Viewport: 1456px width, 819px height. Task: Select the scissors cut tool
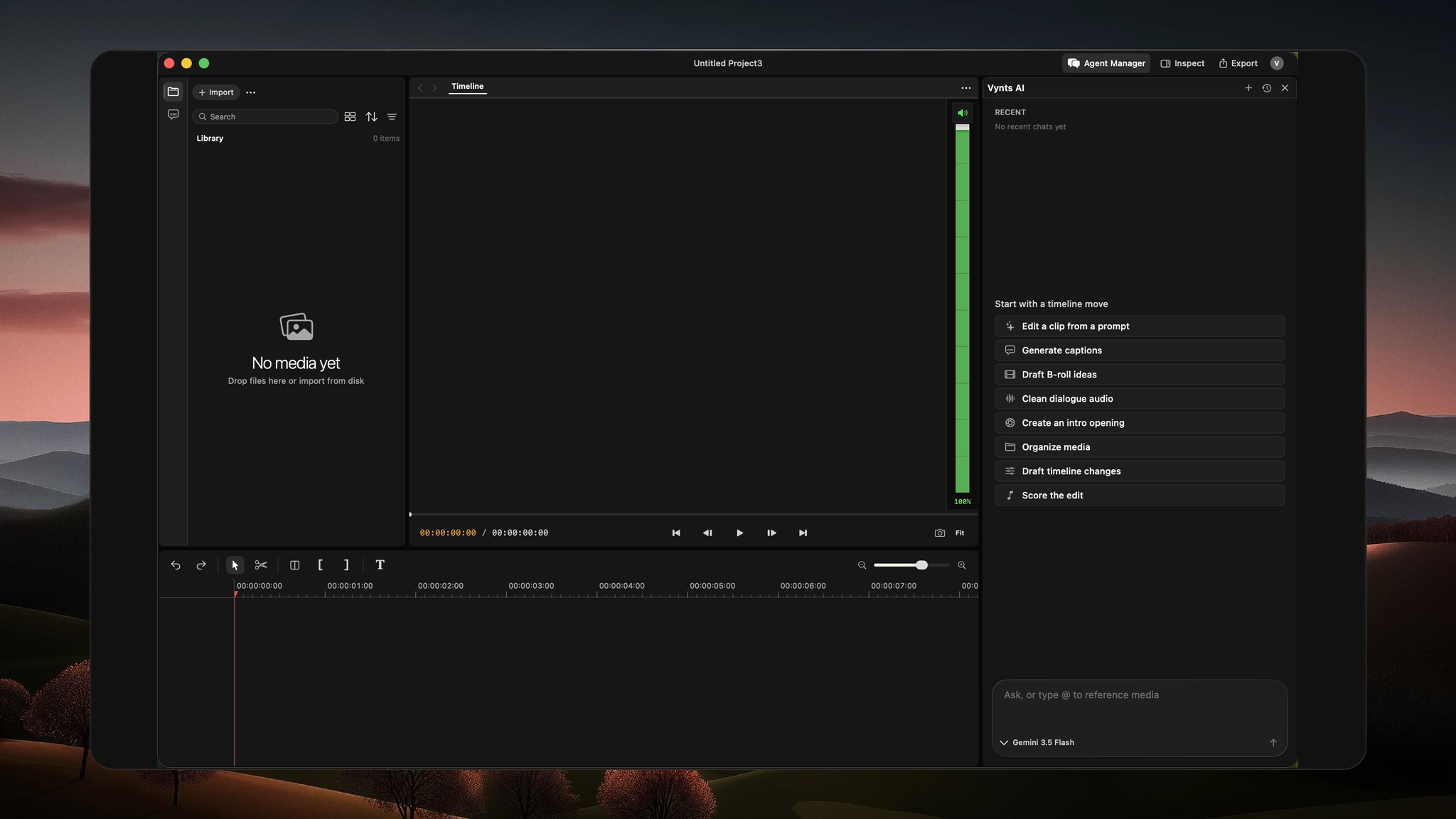pos(261,565)
